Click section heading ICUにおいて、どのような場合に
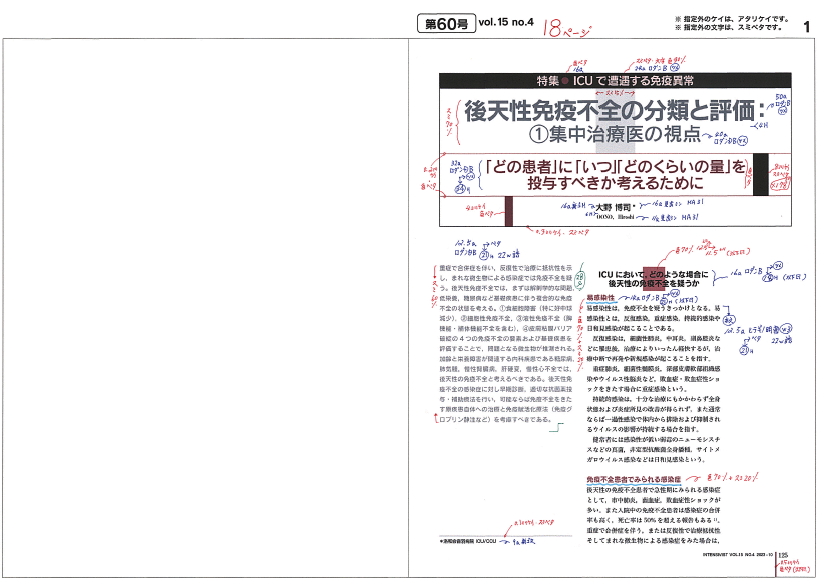Image resolution: width=830 pixels, height=588 pixels. [x=652, y=273]
